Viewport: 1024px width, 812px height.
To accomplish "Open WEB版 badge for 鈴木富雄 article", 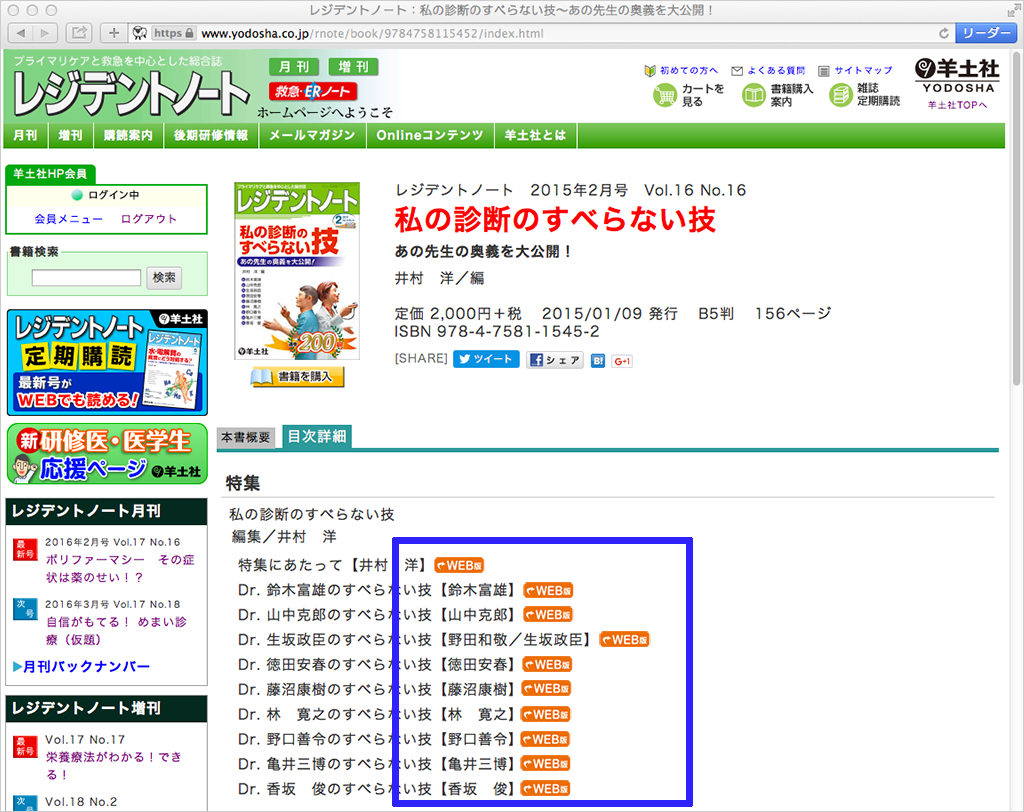I will (548, 590).
